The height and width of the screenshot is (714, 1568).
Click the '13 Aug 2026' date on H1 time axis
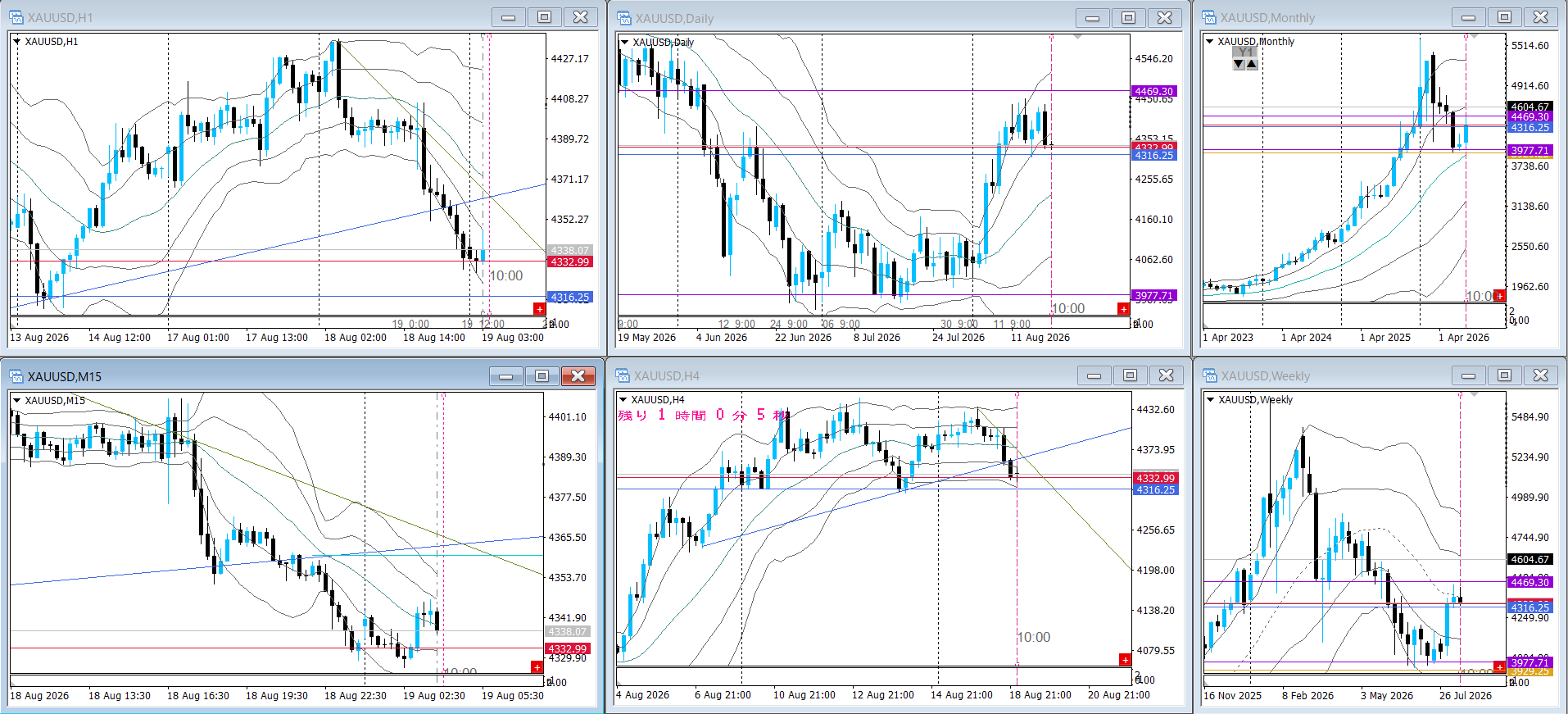[39, 338]
